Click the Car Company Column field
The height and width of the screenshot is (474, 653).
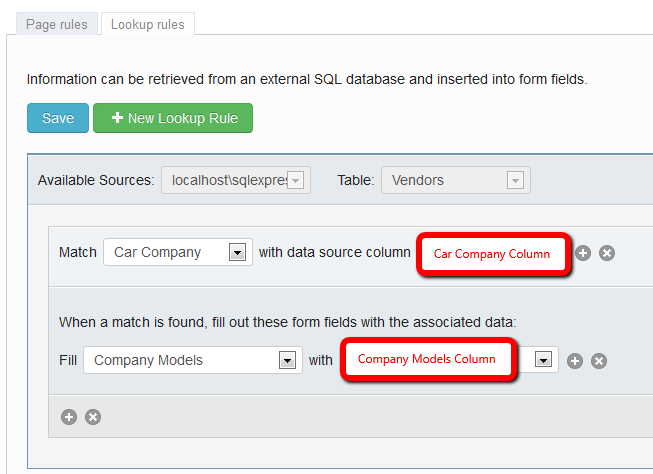[492, 254]
